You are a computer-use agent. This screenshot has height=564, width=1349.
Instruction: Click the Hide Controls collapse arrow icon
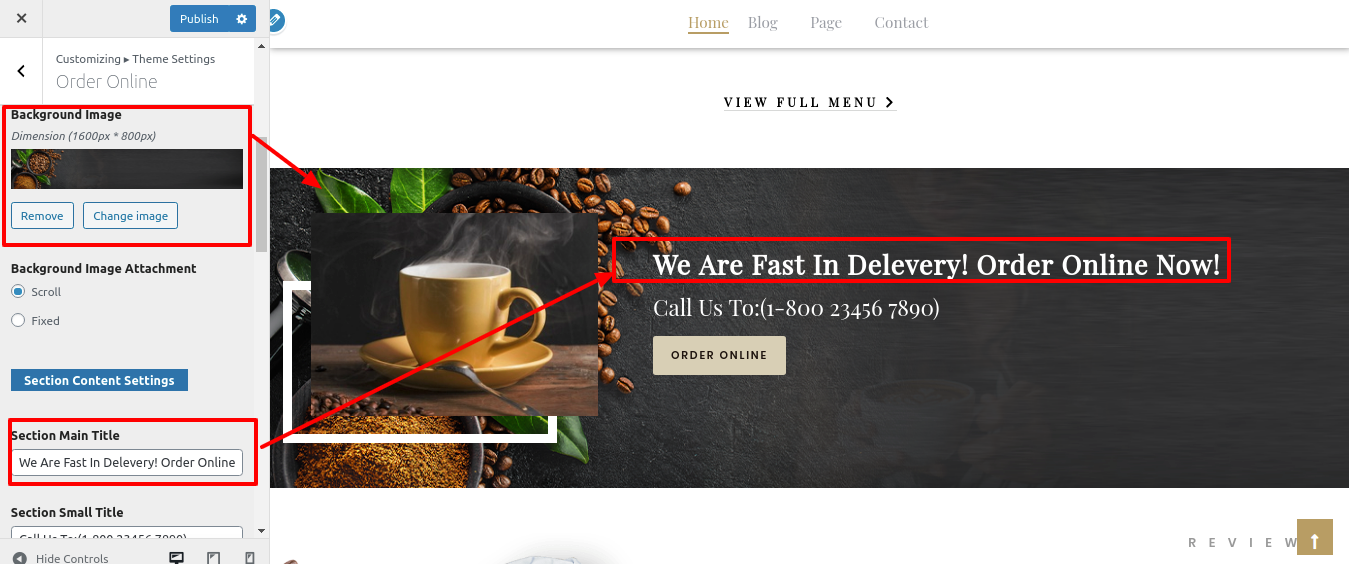20,558
